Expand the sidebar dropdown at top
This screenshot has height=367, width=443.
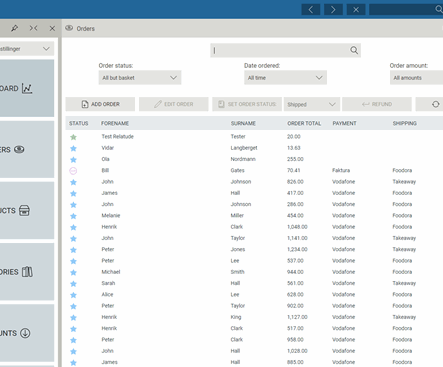pyautogui.click(x=27, y=49)
